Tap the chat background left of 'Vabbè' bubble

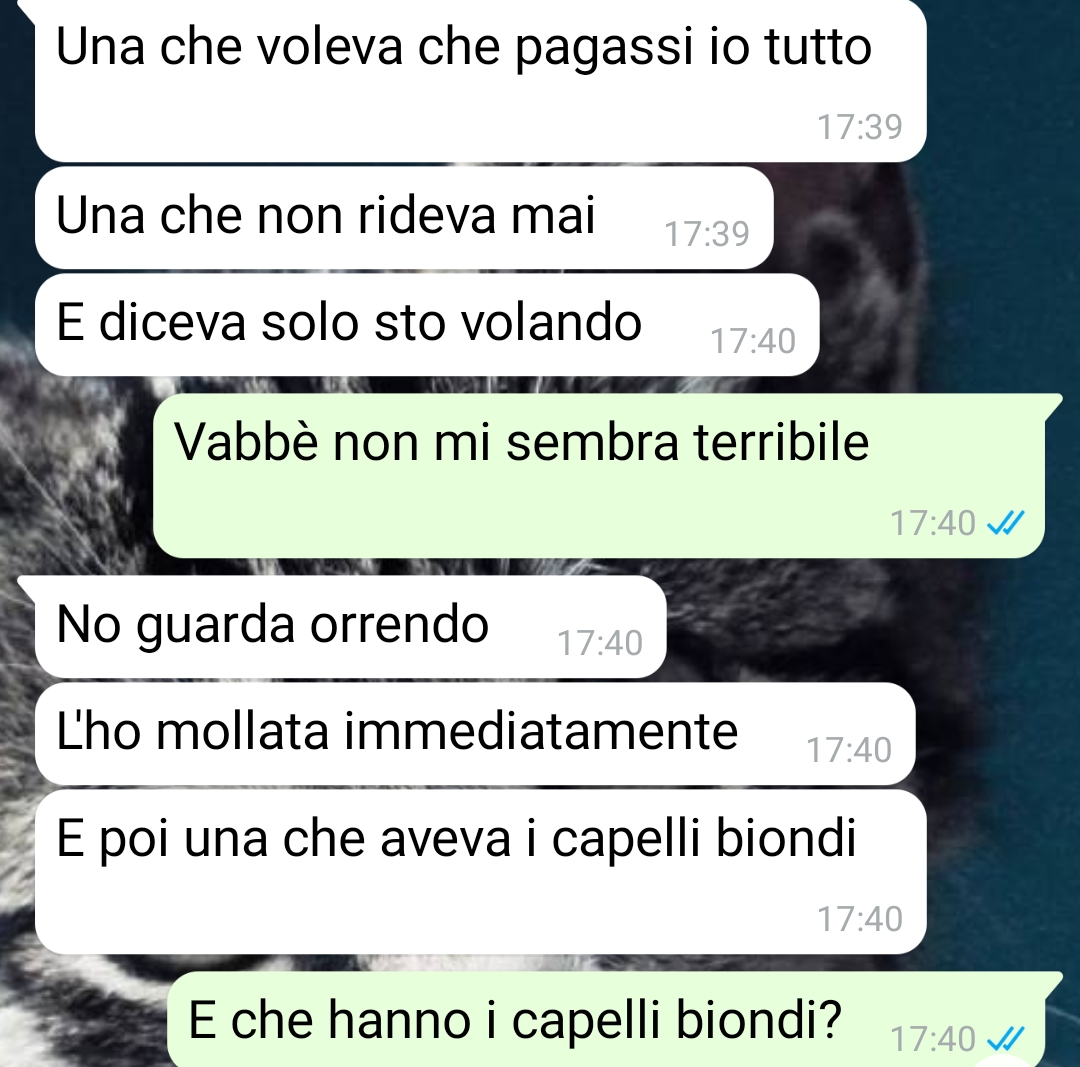tap(76, 475)
